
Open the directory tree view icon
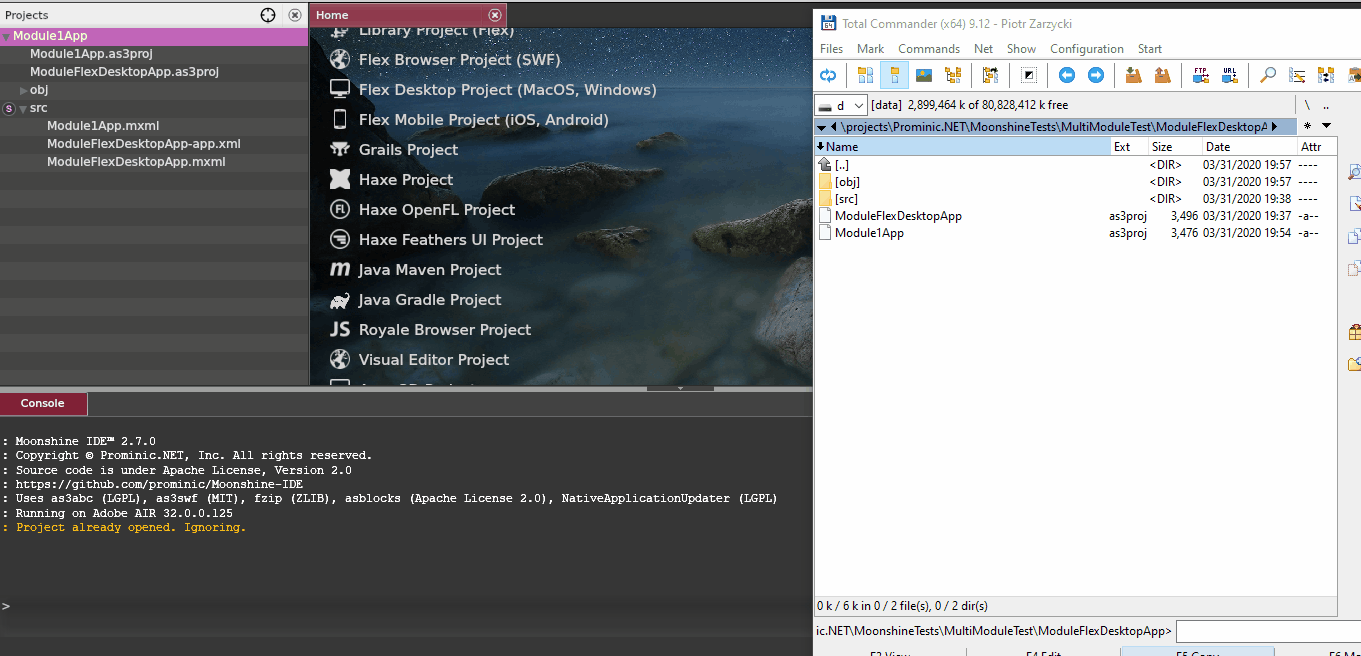[953, 75]
